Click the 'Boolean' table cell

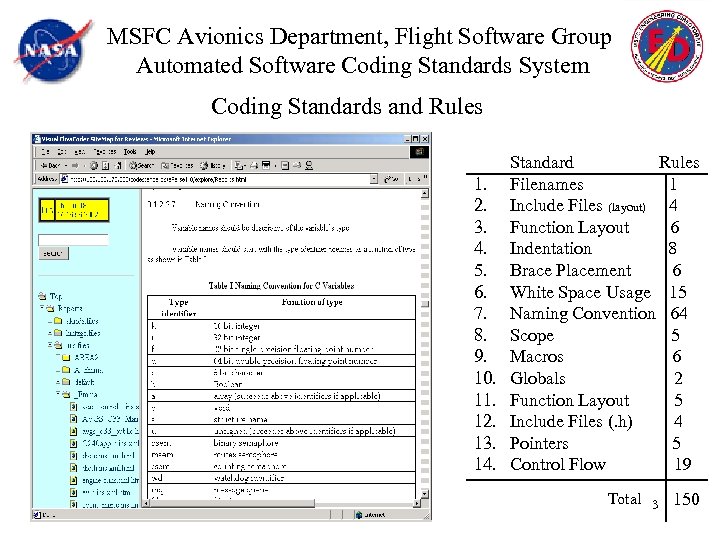(228, 384)
